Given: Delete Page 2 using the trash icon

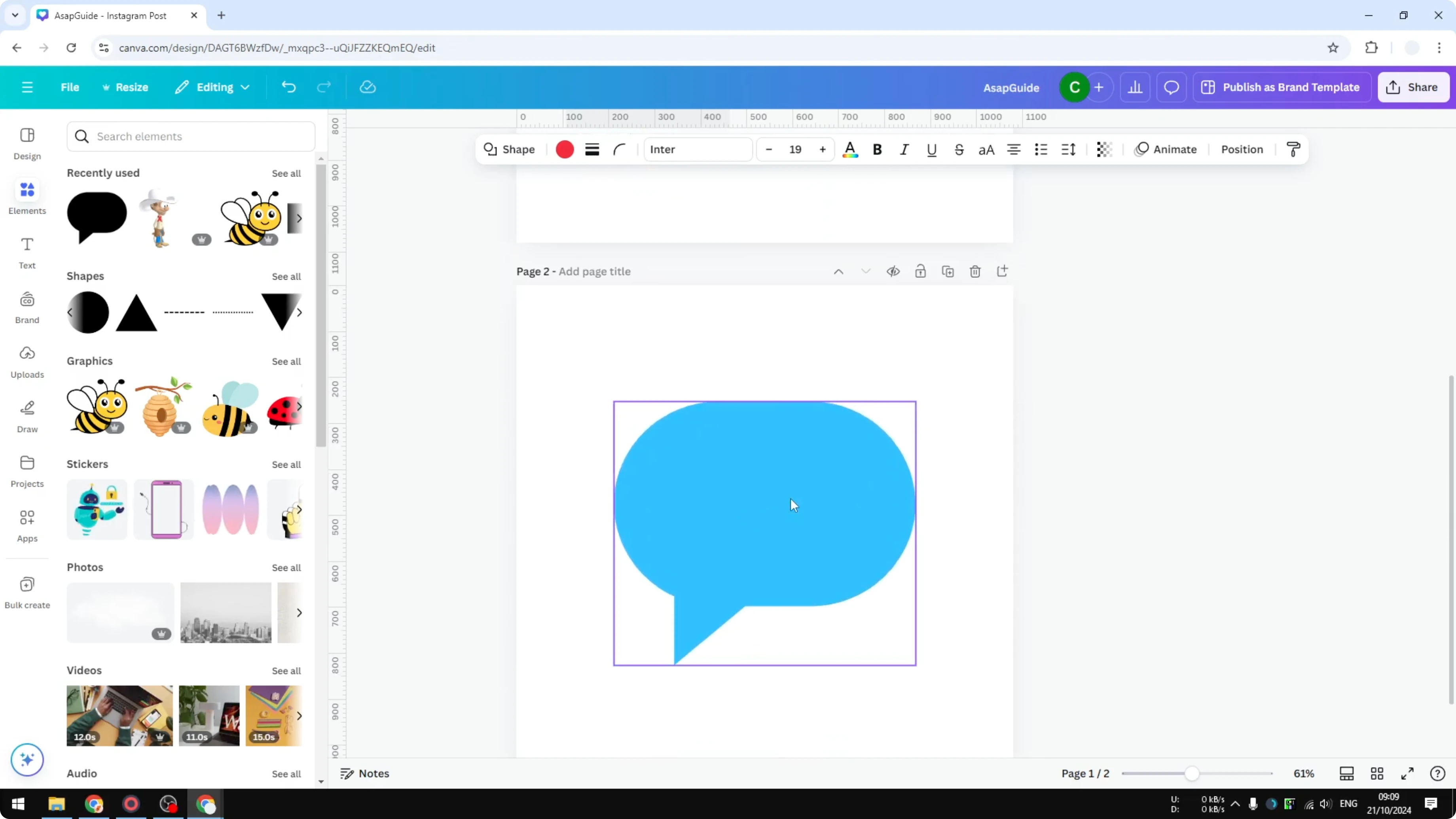Looking at the screenshot, I should point(975,271).
